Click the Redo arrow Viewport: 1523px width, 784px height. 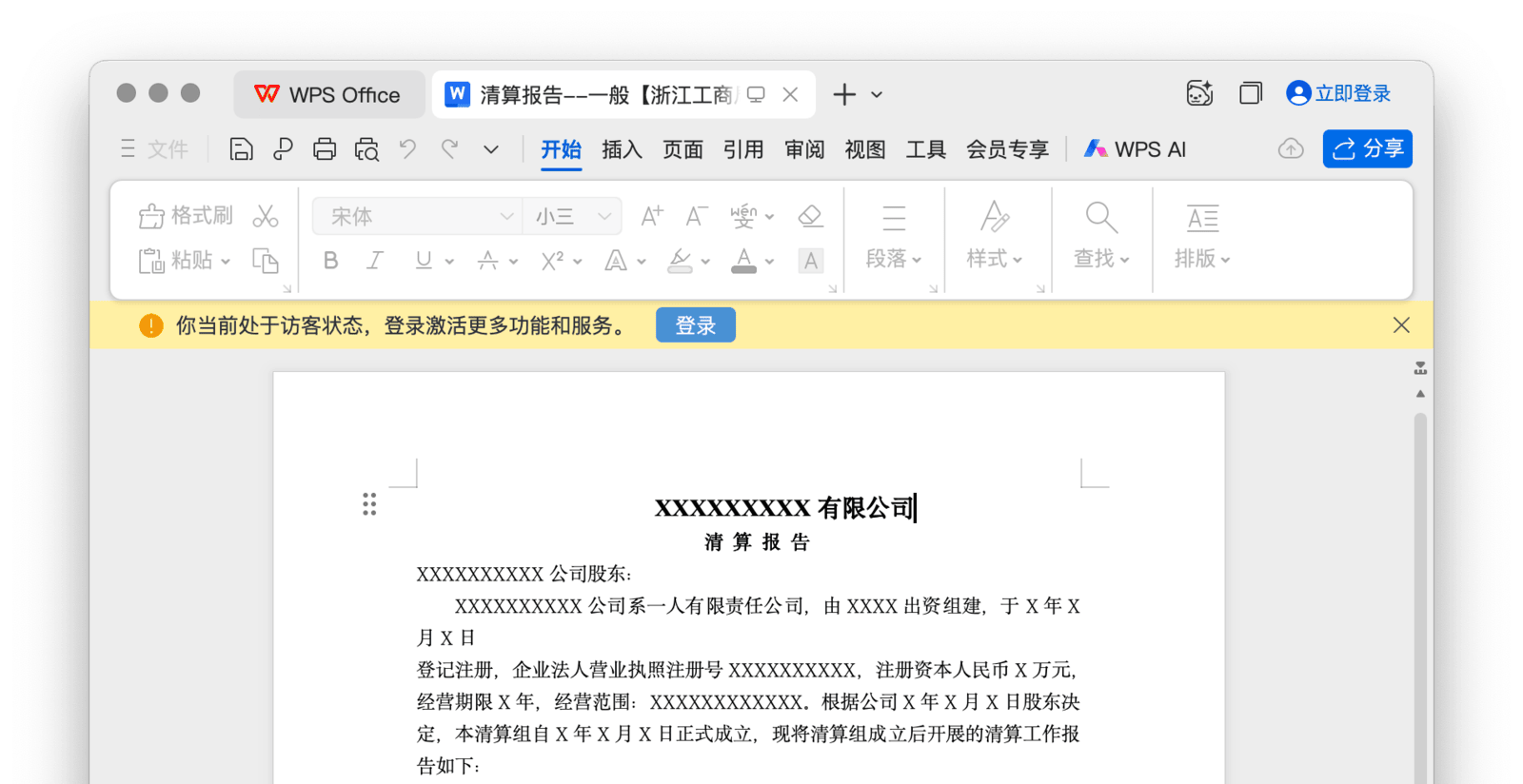[449, 148]
